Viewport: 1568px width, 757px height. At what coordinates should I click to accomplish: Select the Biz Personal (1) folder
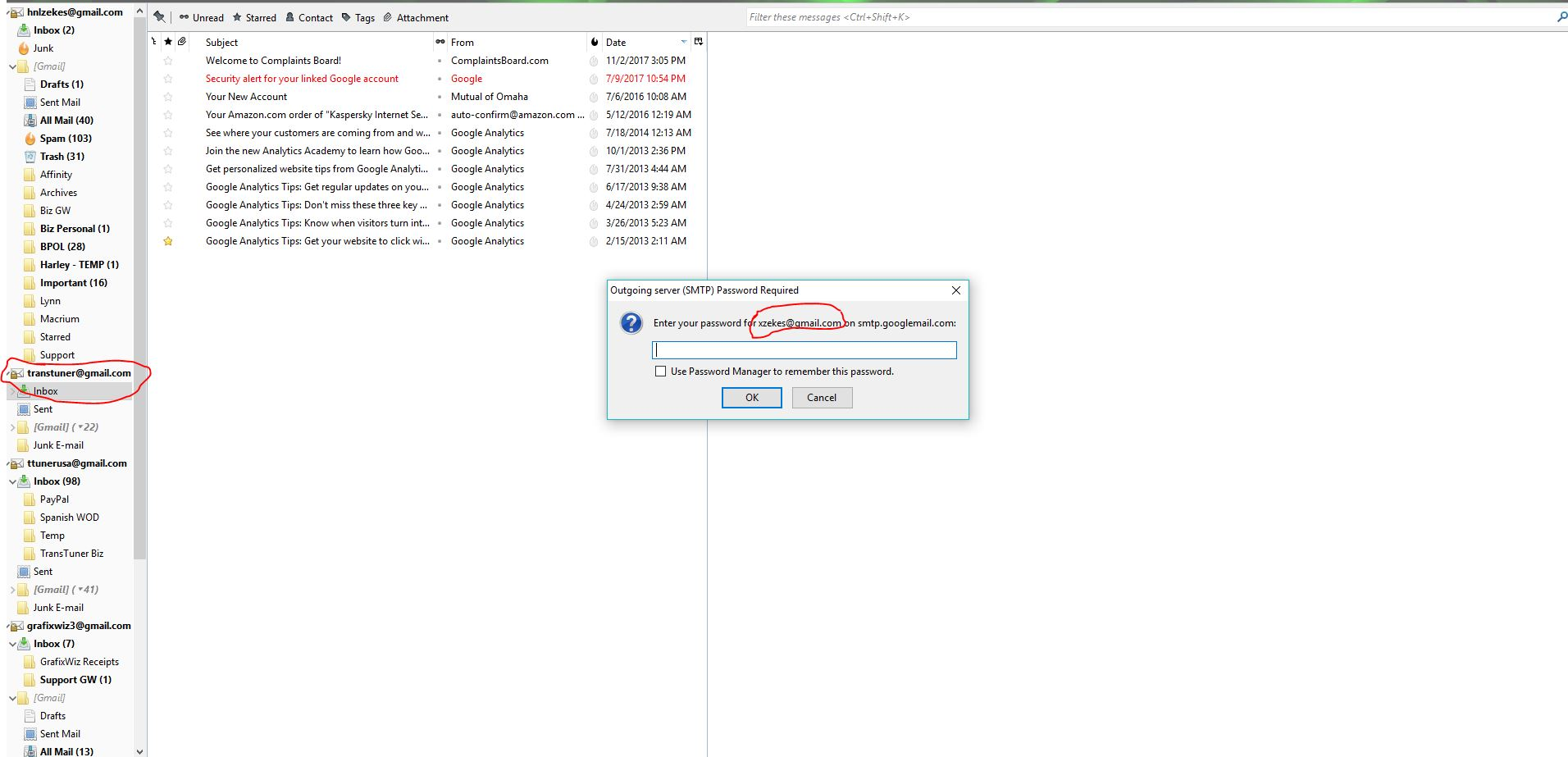click(75, 229)
